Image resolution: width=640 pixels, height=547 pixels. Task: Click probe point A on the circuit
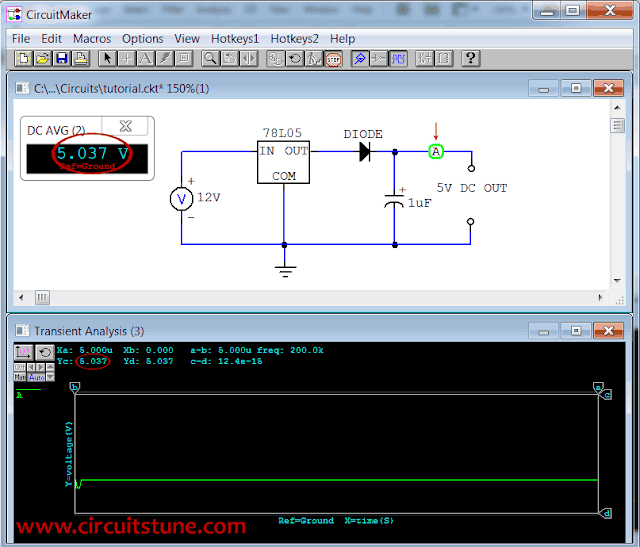click(436, 151)
